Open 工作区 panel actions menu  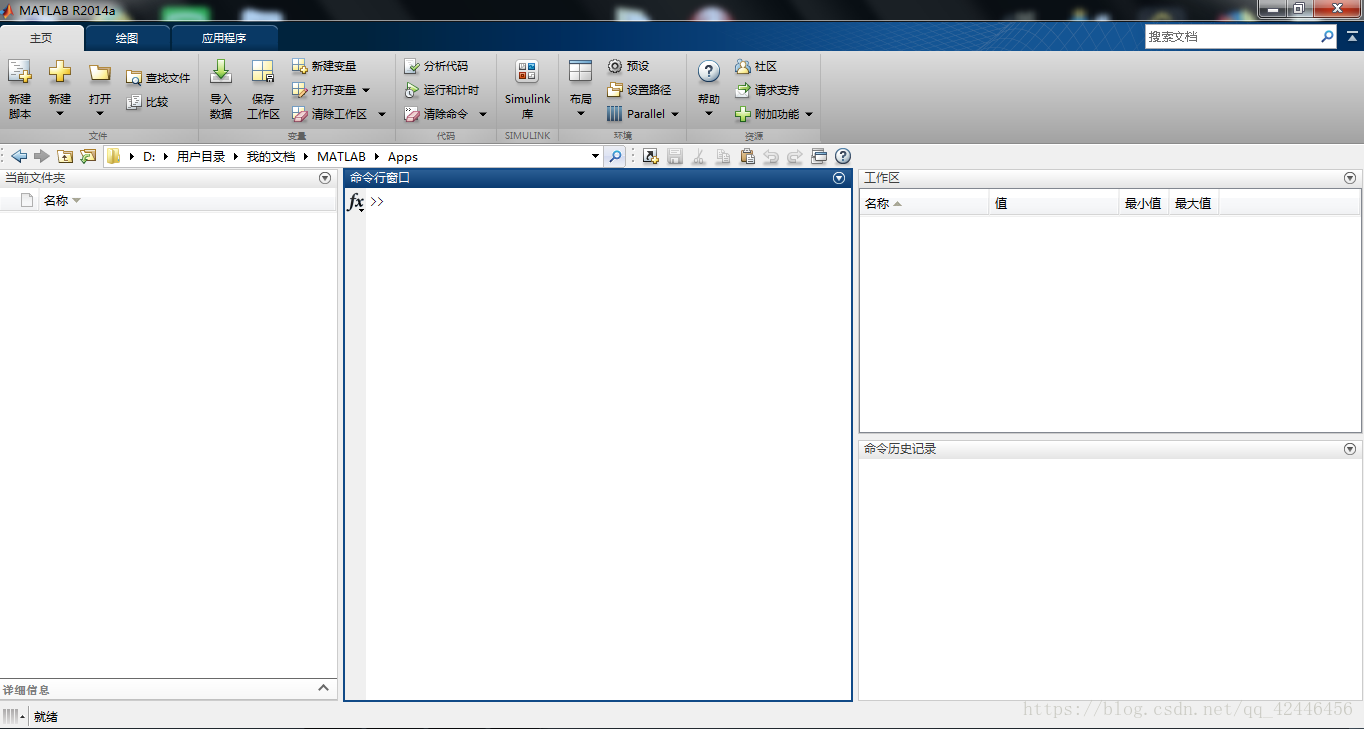coord(1350,178)
